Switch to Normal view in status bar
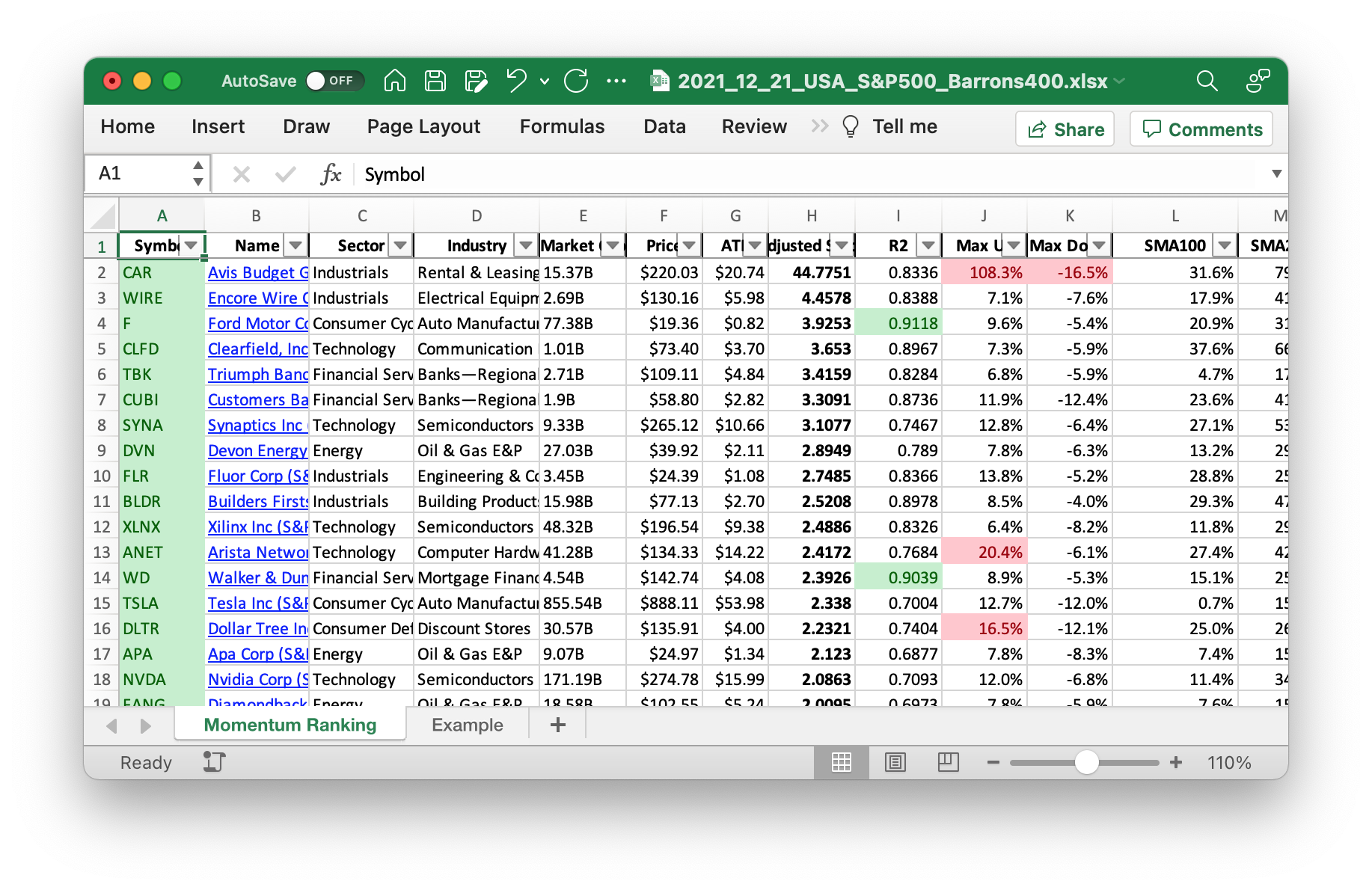This screenshot has height=890, width=1372. coord(842,762)
